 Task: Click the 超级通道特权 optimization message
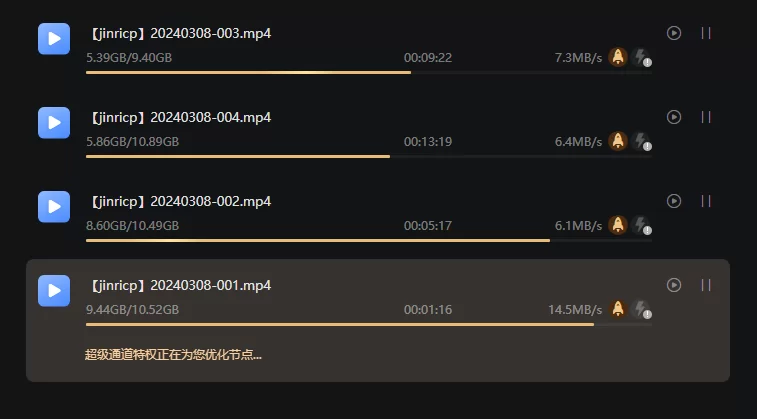[x=173, y=355]
